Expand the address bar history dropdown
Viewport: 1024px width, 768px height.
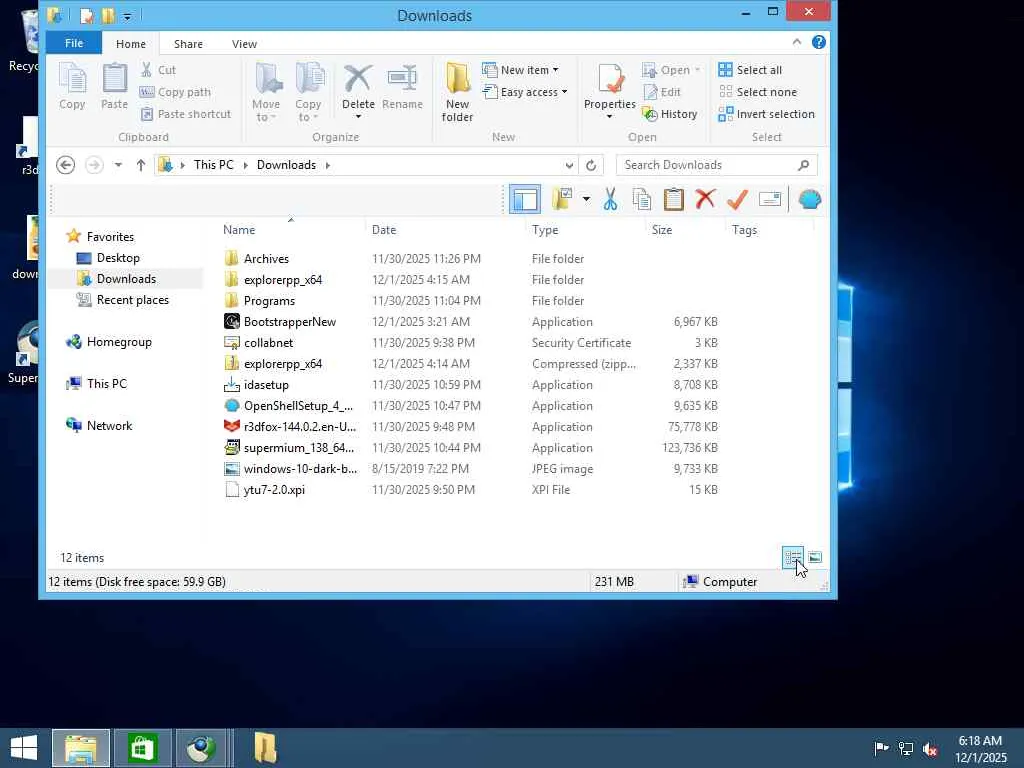coord(569,165)
